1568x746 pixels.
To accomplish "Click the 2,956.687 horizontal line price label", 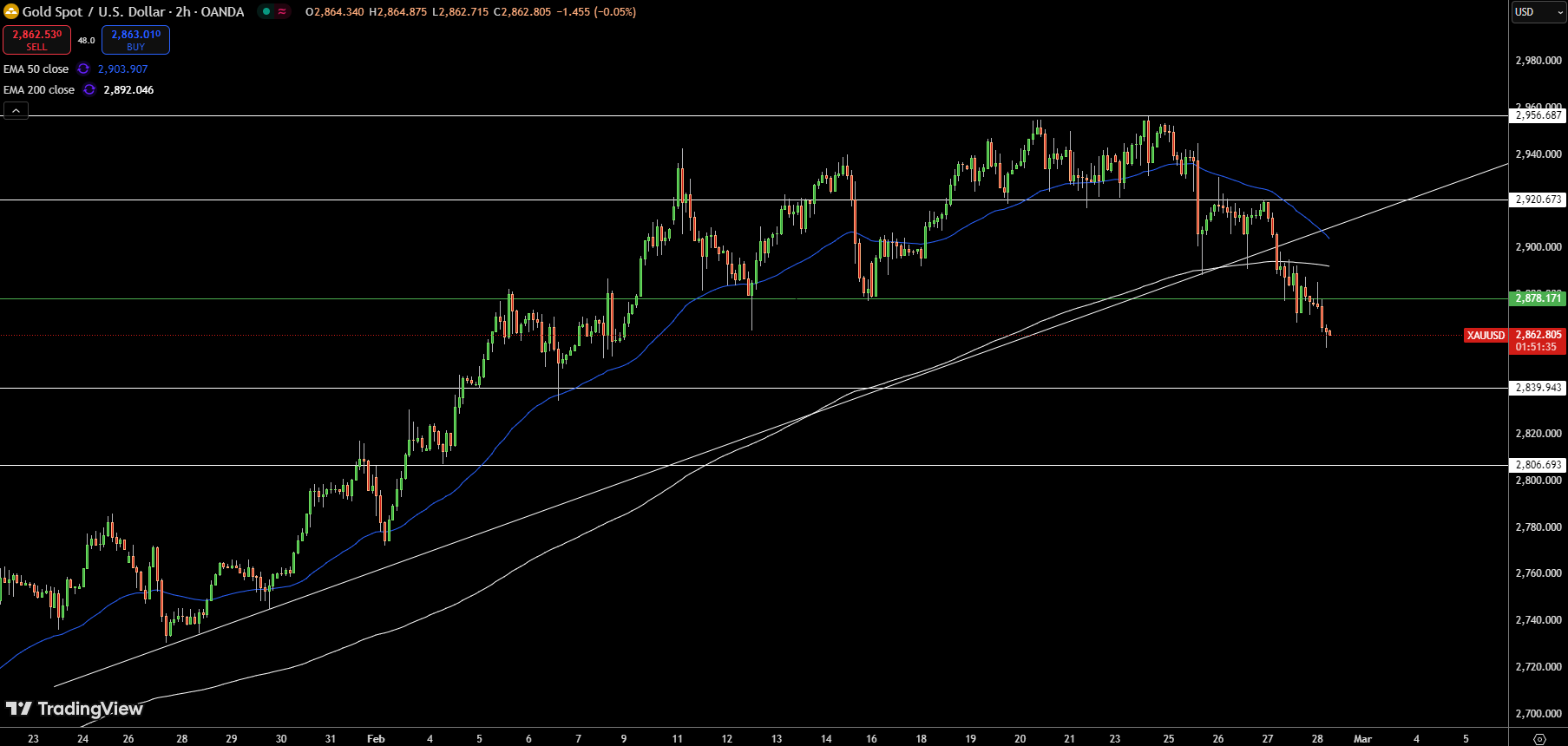I will point(1538,115).
